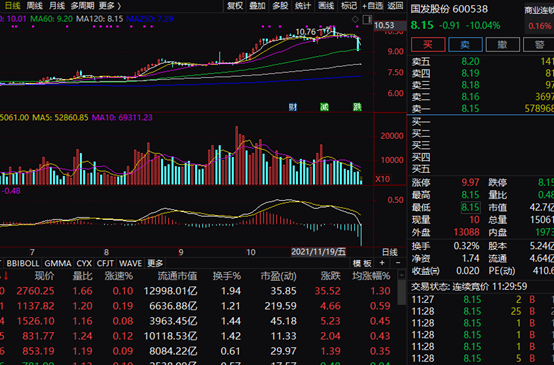554x365 pixels.
Task: Click the 日线 label beside date axis
Action: pos(390,252)
